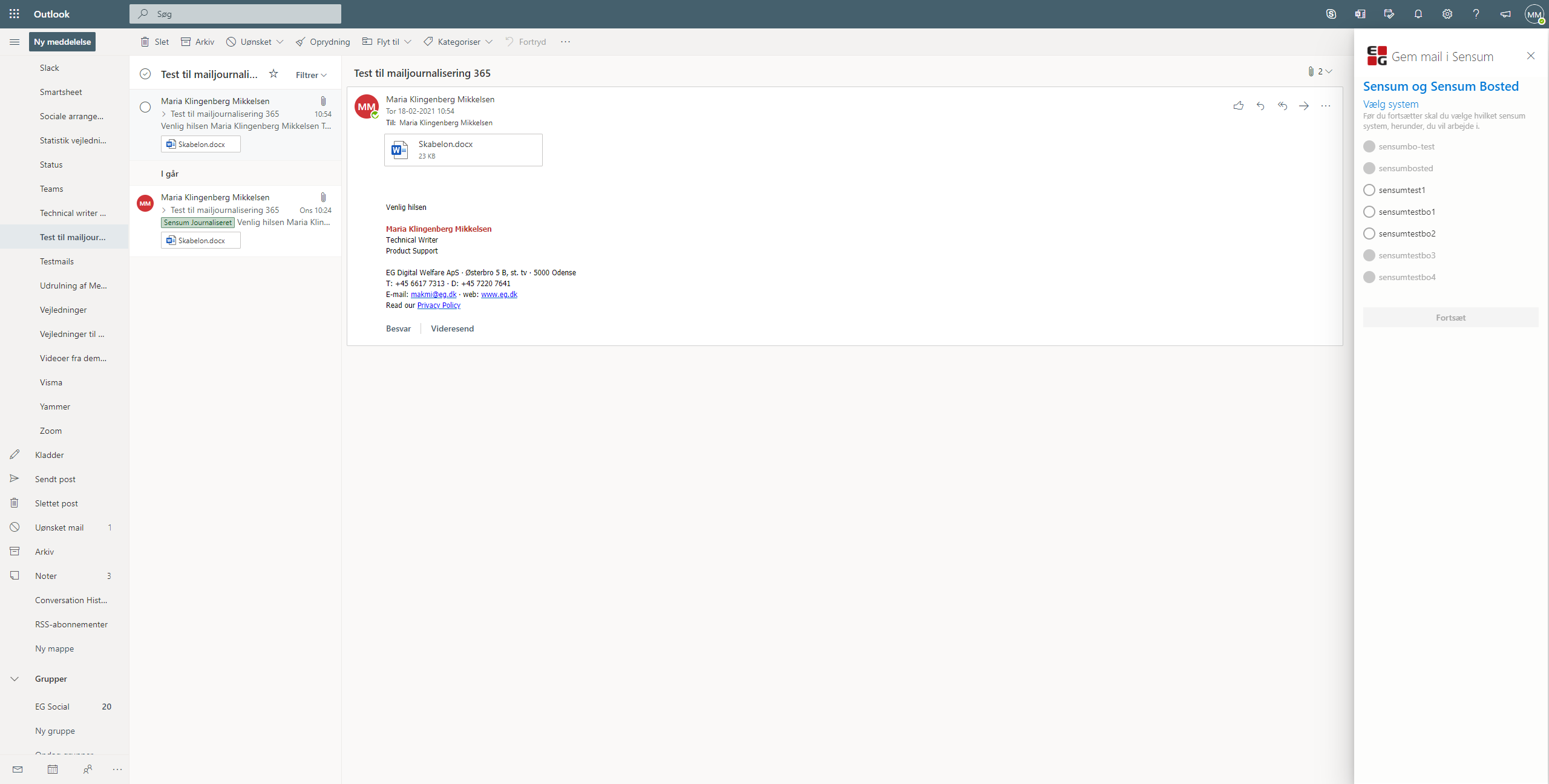Open the www.eg.dk web link
Viewport: 1549px width, 784px height.
click(499, 295)
